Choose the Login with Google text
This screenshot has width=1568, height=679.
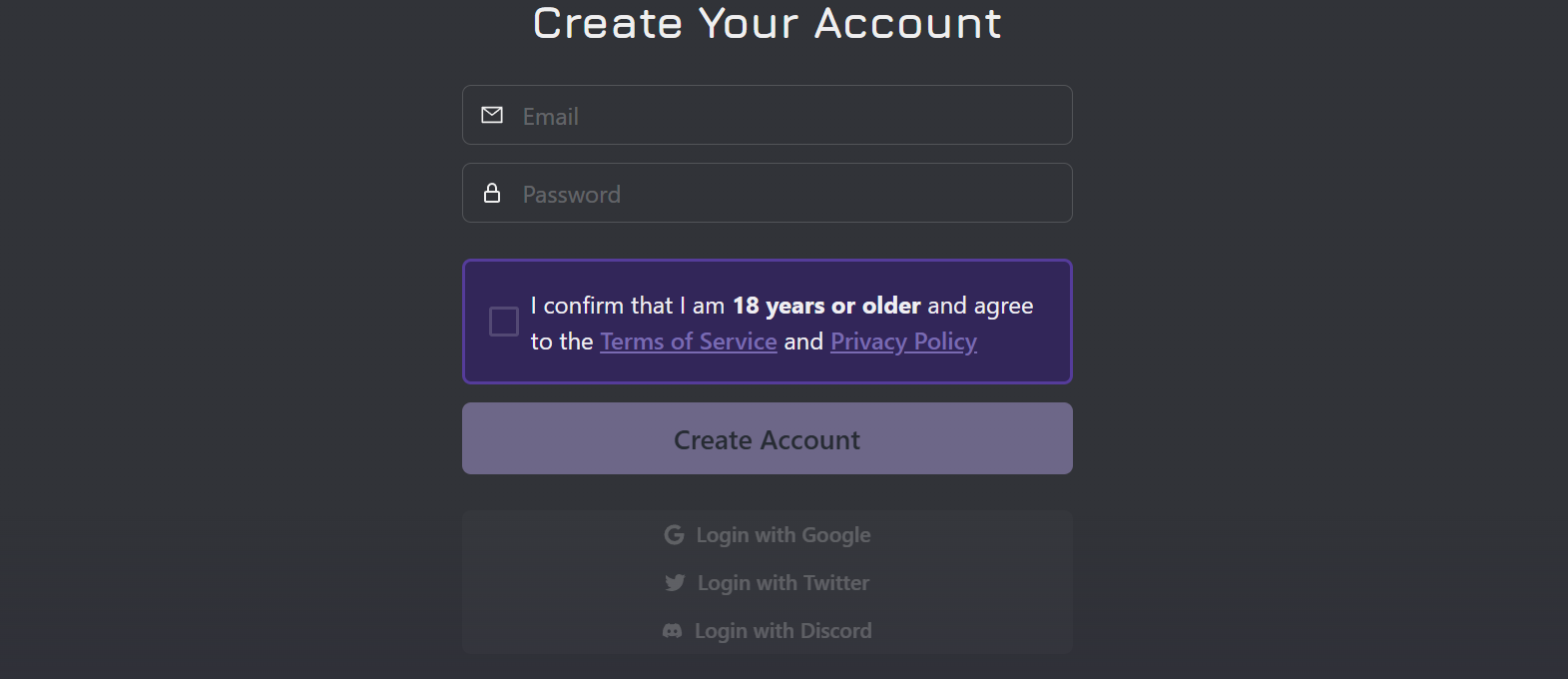[x=784, y=535]
